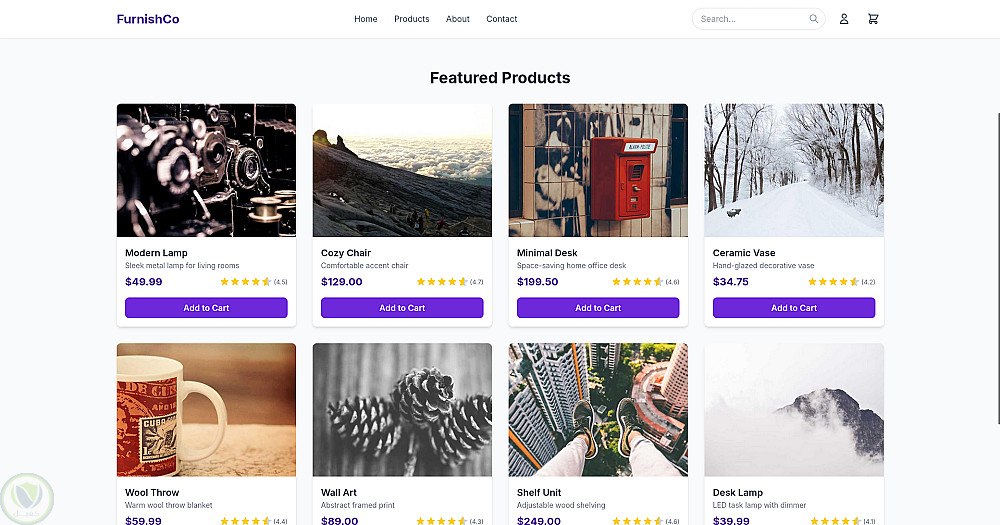Click the Cozy Chair star rating
Viewport: 1000px width, 525px height.
coord(441,282)
